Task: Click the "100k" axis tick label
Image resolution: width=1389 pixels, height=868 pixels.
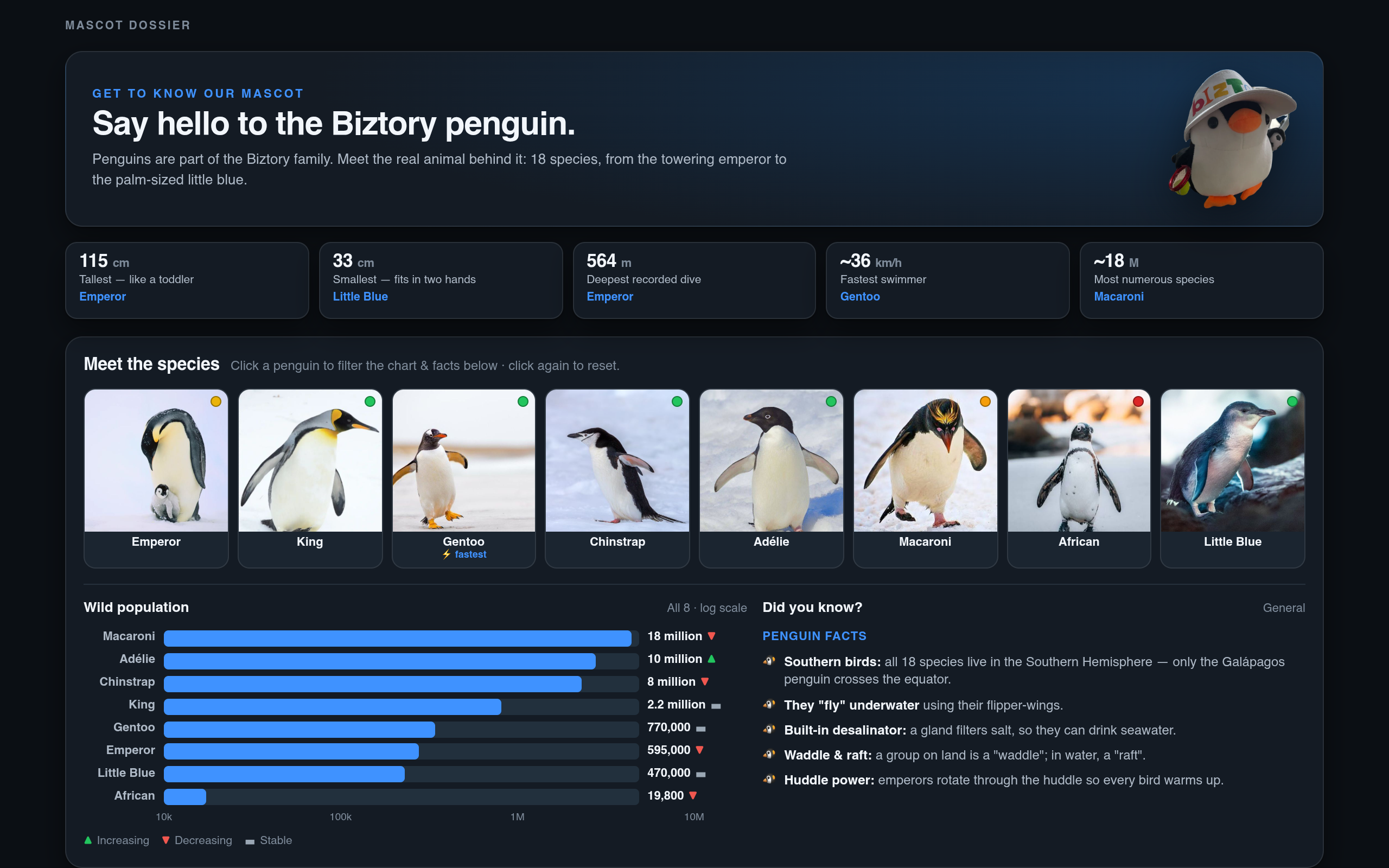Action: pyautogui.click(x=340, y=817)
